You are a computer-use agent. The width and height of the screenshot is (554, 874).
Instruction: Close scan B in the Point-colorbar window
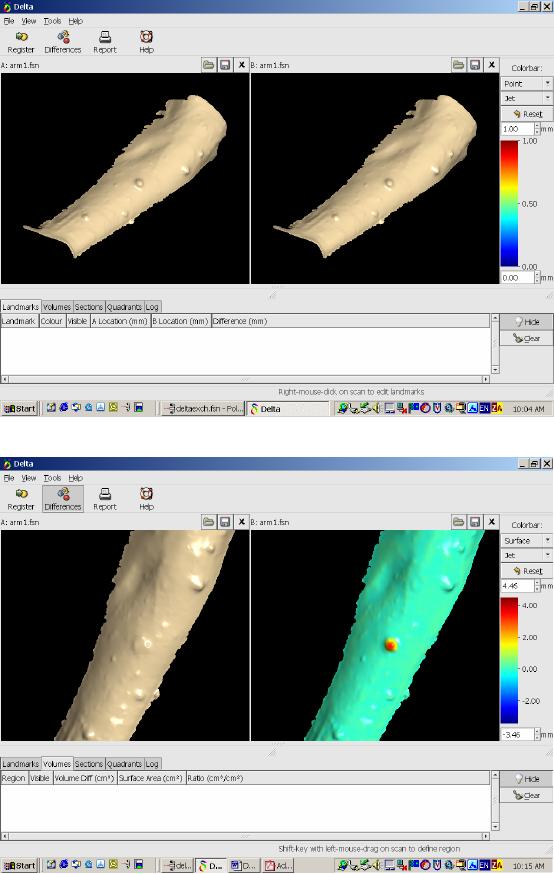tap(492, 65)
